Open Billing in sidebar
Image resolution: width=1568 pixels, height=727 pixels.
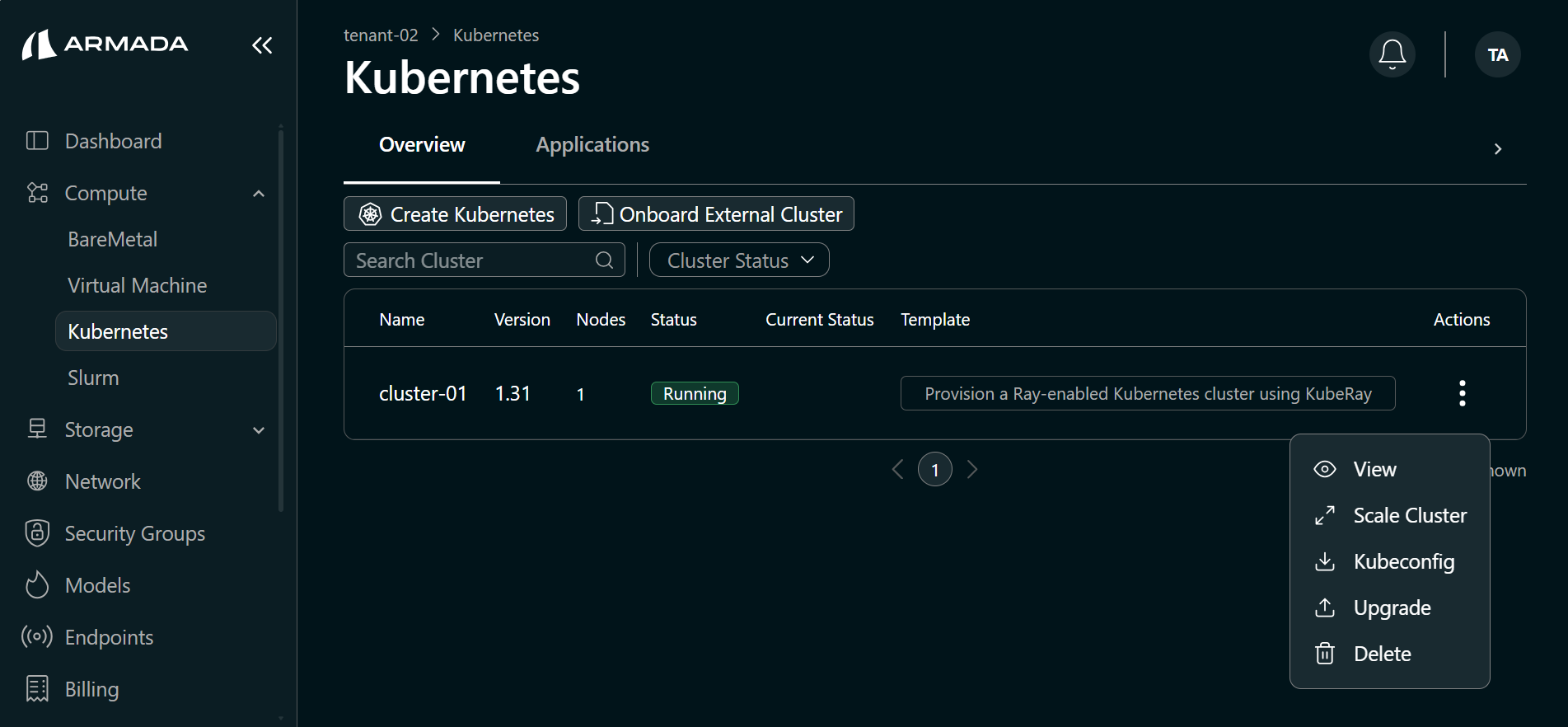(91, 689)
